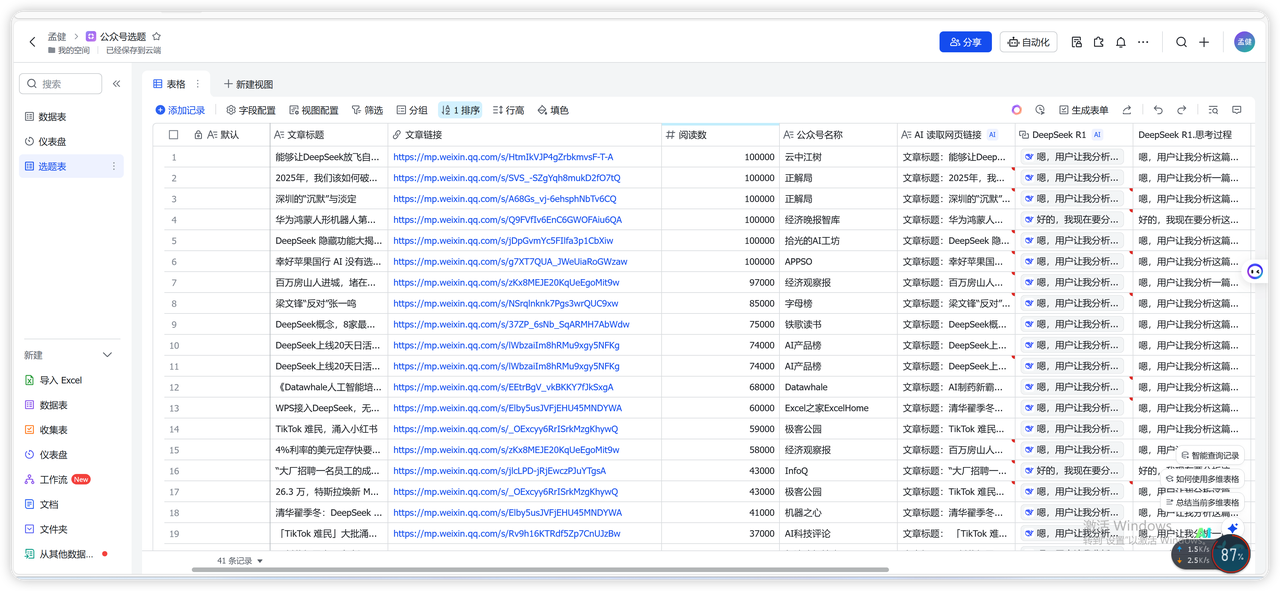The image size is (1280, 591).
Task: Click 新建视图 to add a view
Action: (248, 84)
